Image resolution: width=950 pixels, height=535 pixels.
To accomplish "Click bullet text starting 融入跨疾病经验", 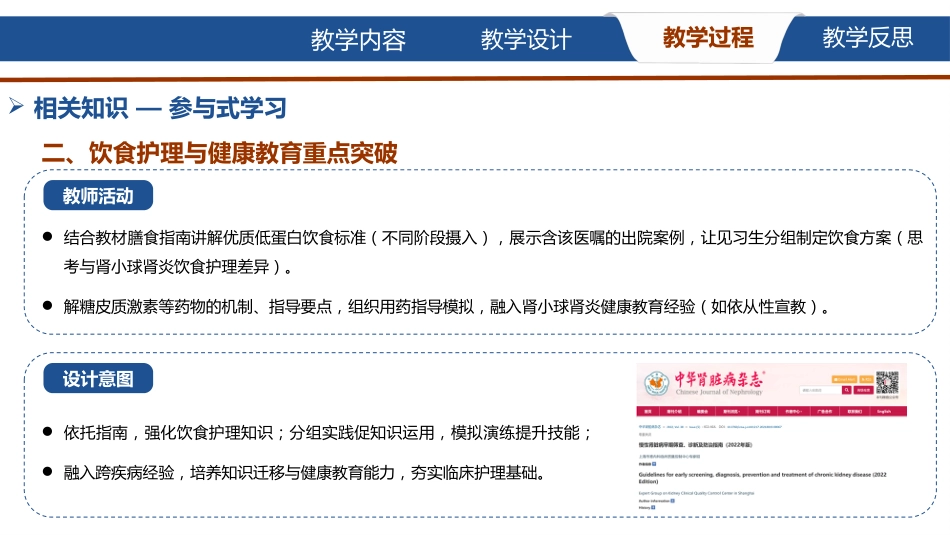I will coord(304,473).
